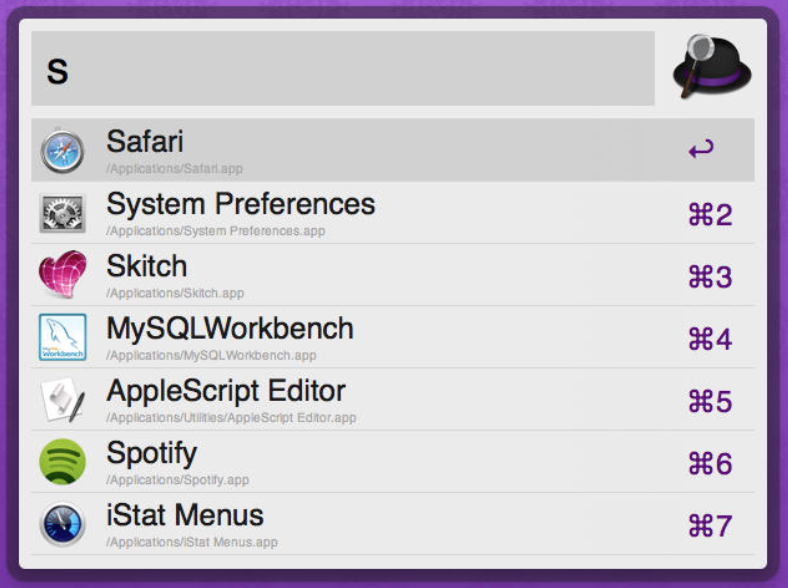788x588 pixels.
Task: Click the return arrow beside Safari
Action: [x=701, y=151]
